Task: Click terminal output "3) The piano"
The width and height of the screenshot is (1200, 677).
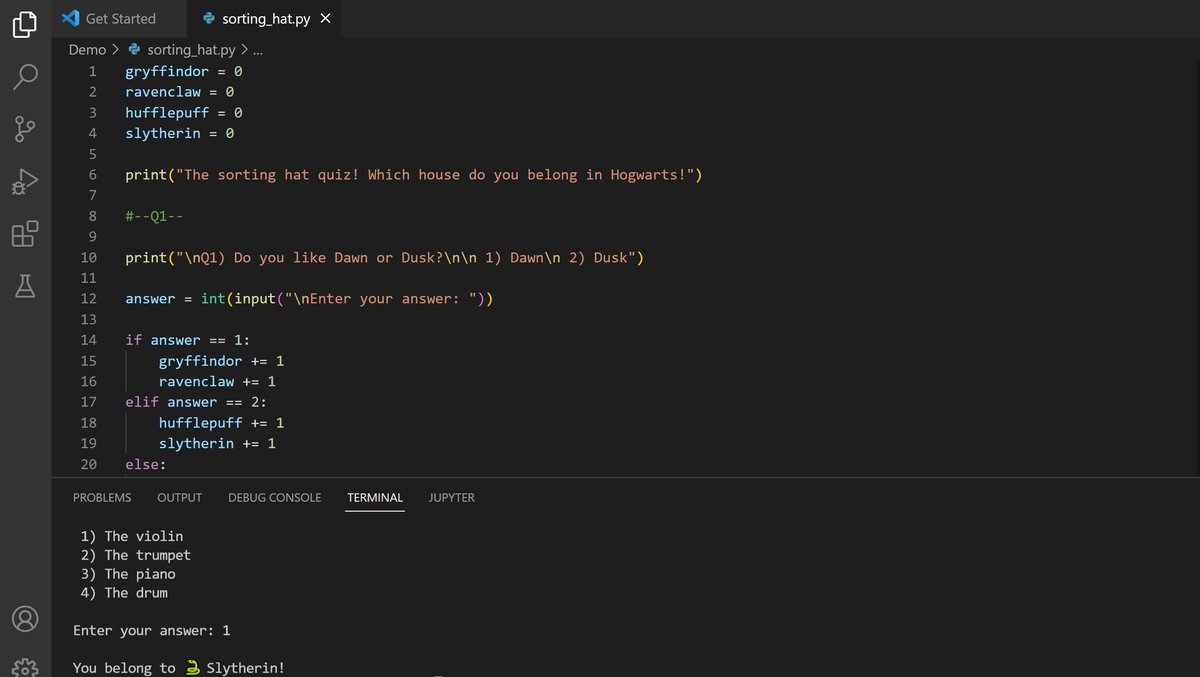Action: click(x=128, y=574)
